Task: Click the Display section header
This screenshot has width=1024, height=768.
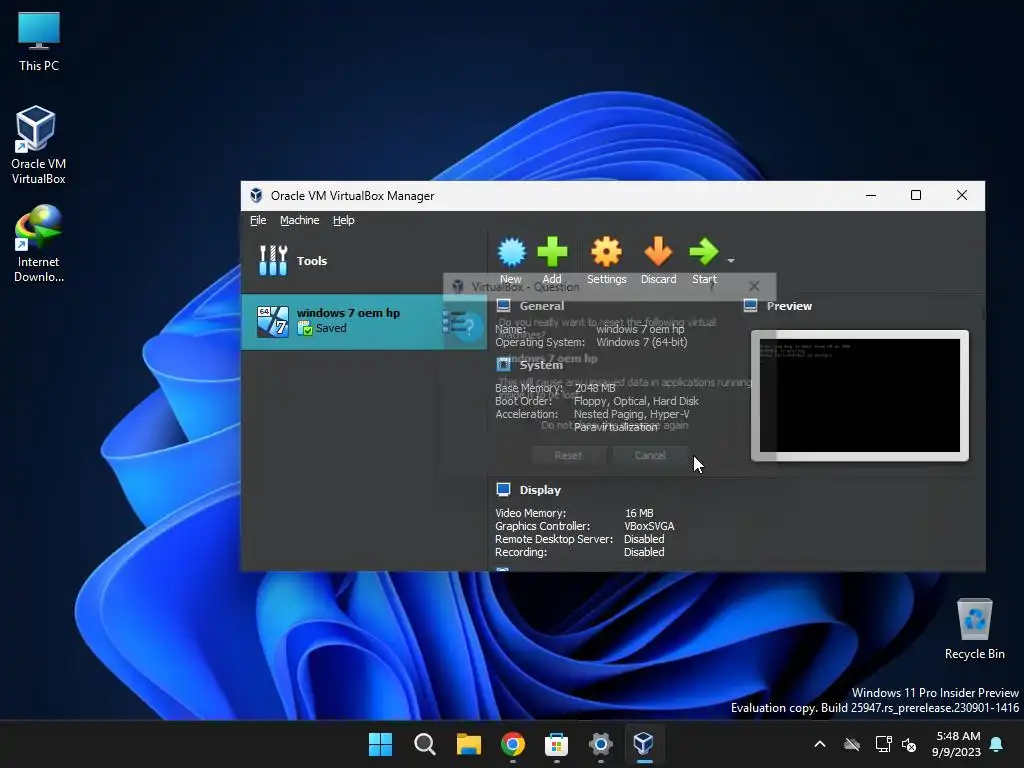Action: [540, 490]
